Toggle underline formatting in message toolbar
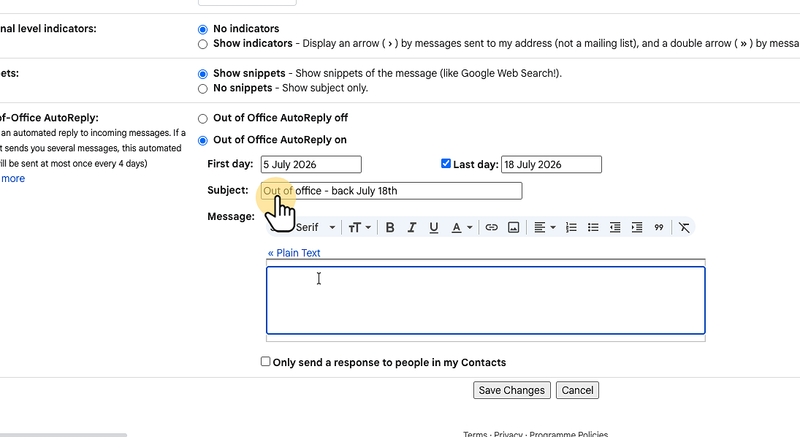The height and width of the screenshot is (437, 800). [x=434, y=227]
